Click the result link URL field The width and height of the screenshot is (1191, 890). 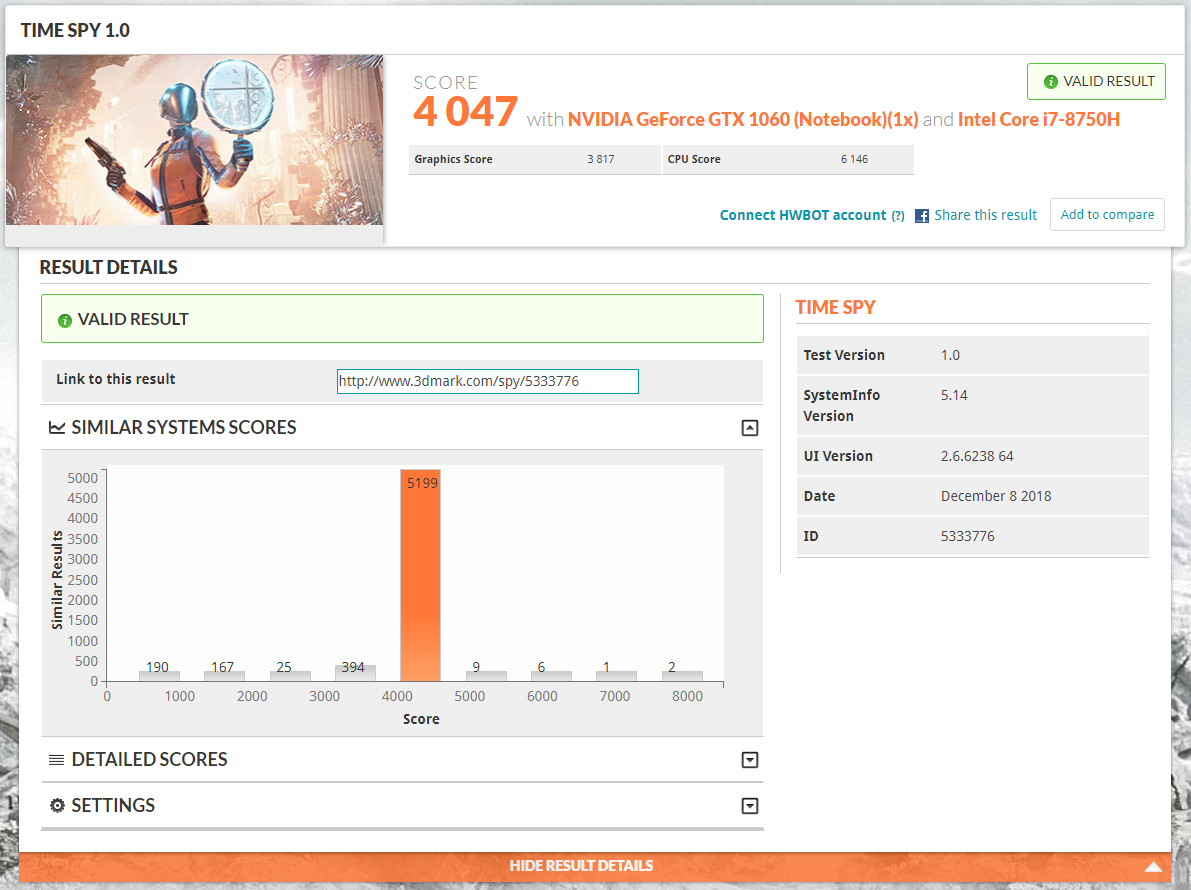[x=488, y=381]
